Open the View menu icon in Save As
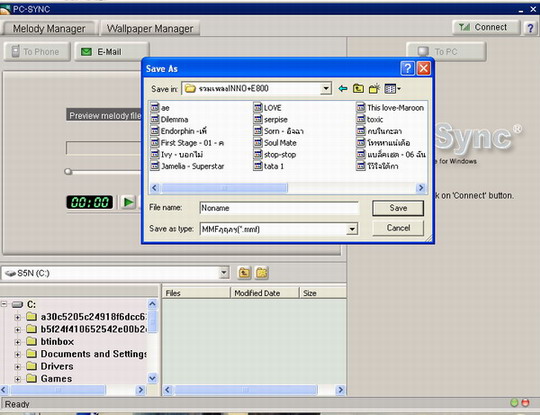Screen dimensions: 540x415 (392, 89)
